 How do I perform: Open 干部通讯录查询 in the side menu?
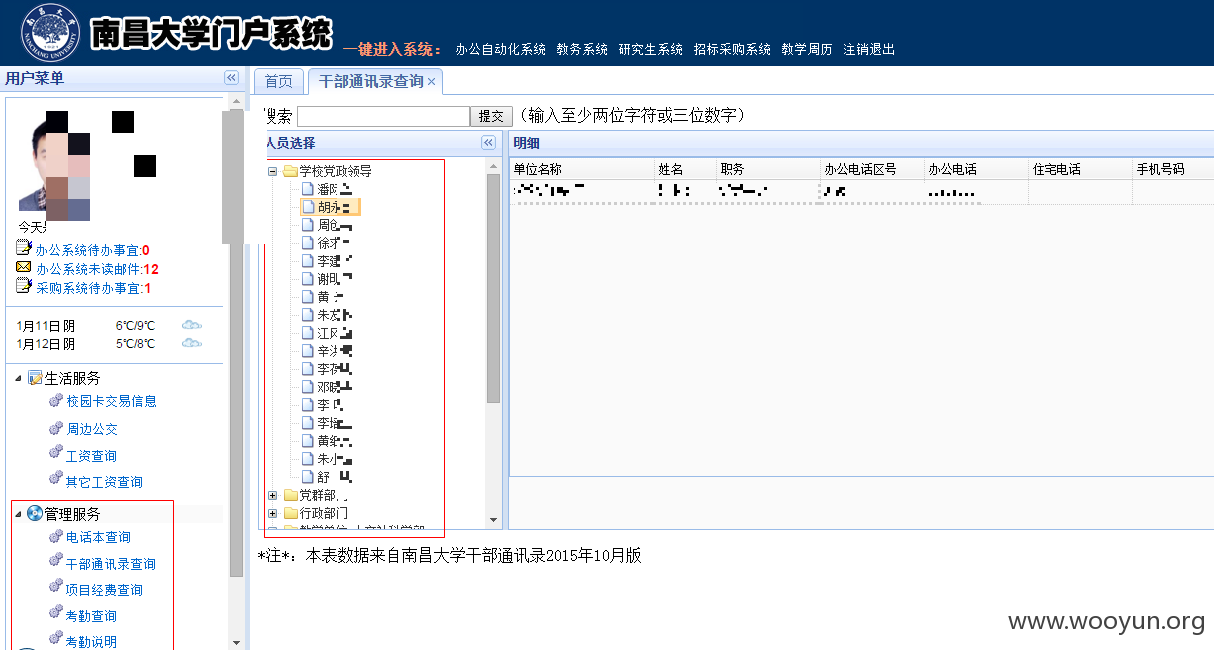click(x=111, y=564)
